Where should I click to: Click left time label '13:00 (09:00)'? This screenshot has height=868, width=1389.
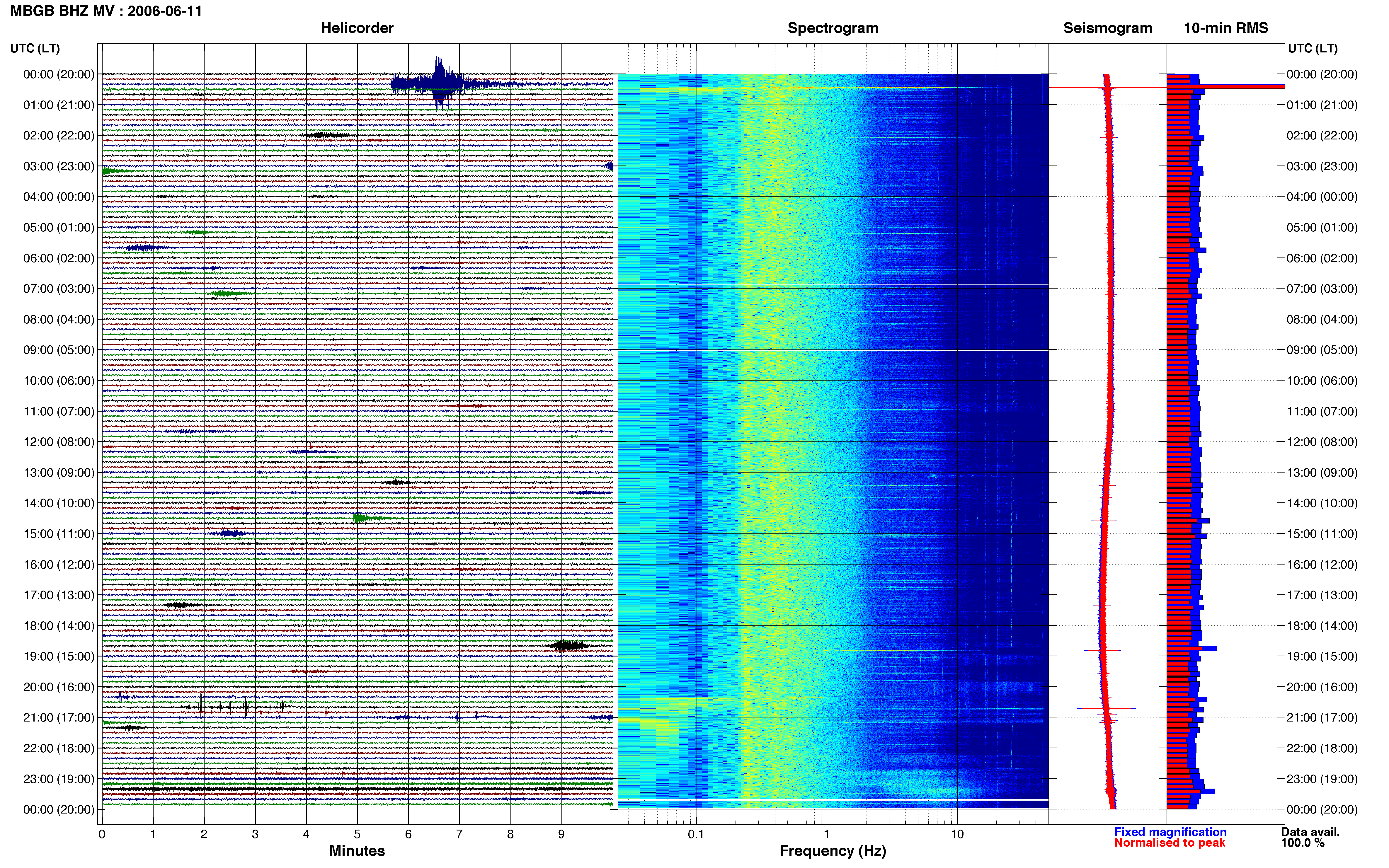point(59,473)
